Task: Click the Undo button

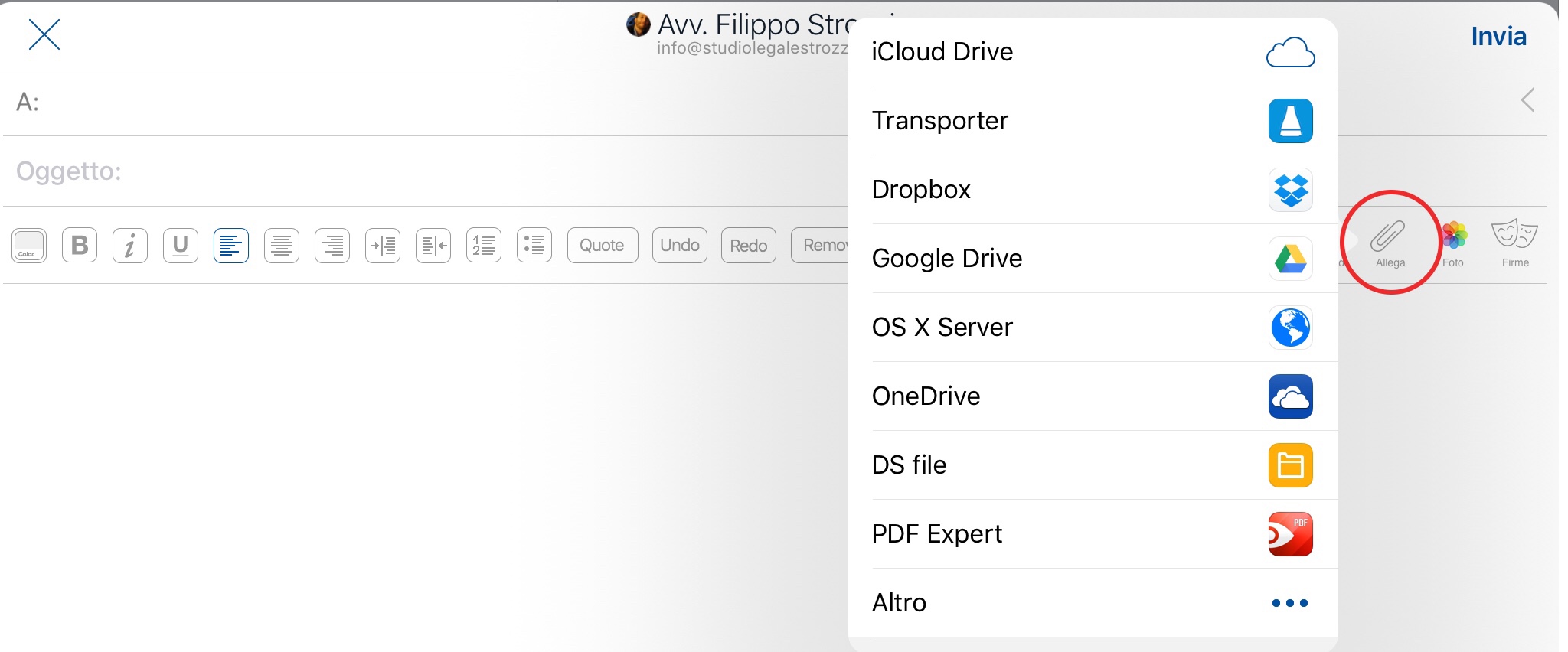Action: [x=680, y=246]
